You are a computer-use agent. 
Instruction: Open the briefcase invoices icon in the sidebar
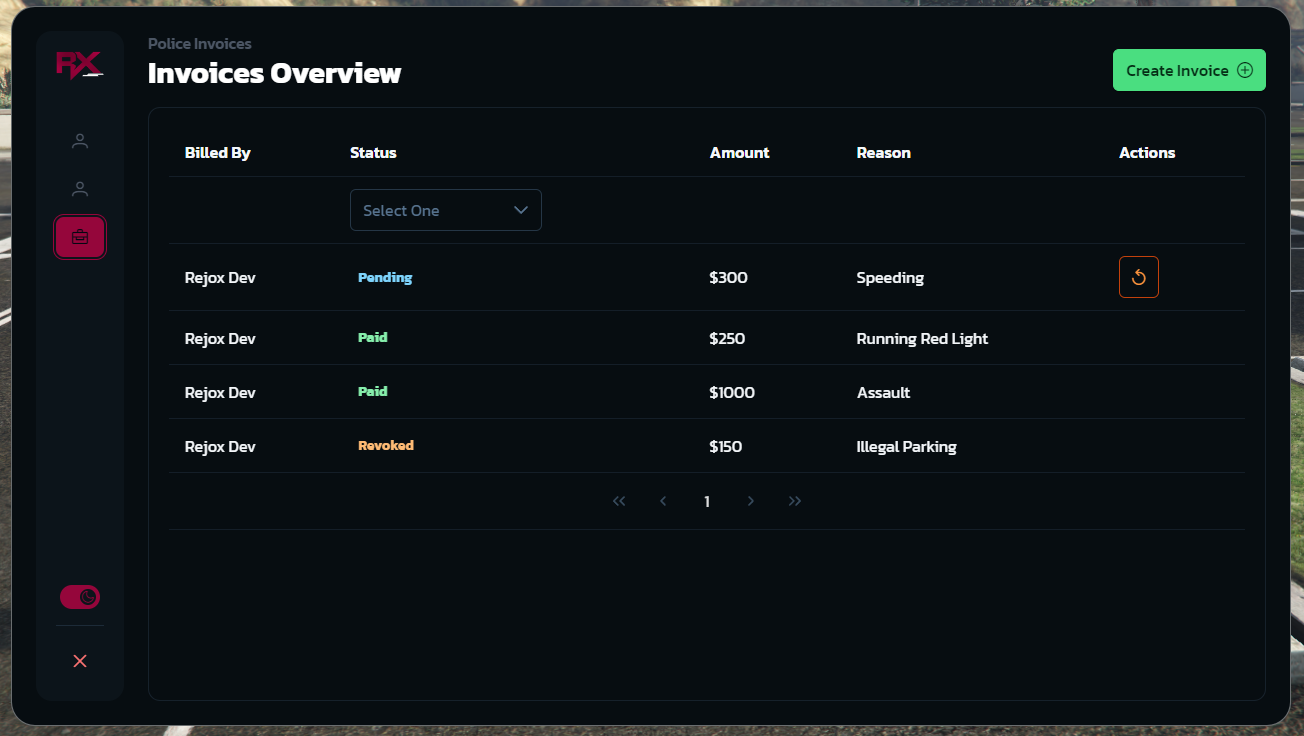pyautogui.click(x=80, y=237)
